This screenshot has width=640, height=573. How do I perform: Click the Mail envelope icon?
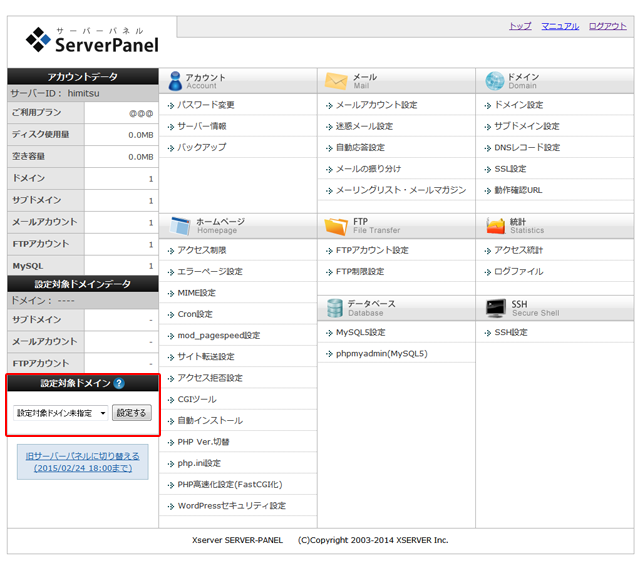pyautogui.click(x=335, y=81)
